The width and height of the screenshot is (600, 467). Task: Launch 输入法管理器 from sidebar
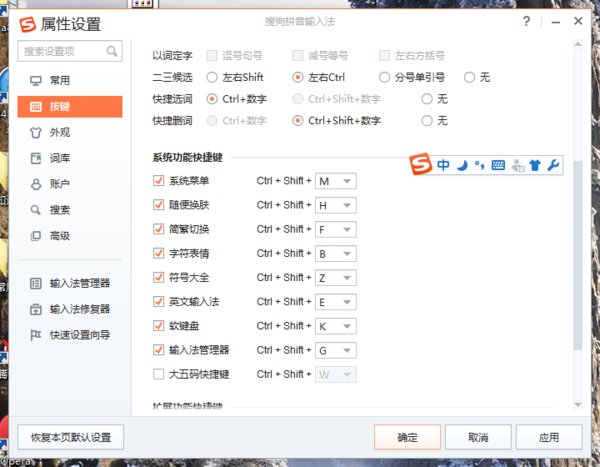(x=70, y=283)
